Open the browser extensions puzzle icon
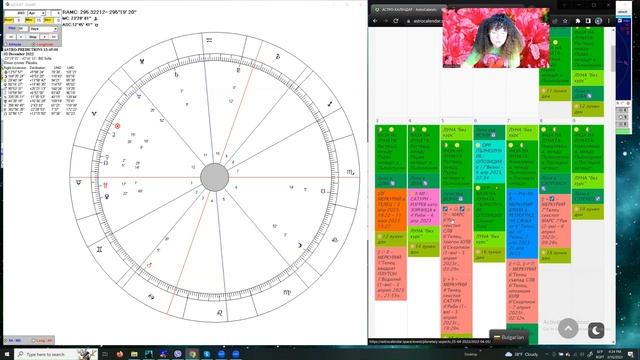The height and width of the screenshot is (360, 640). pyautogui.click(x=578, y=21)
